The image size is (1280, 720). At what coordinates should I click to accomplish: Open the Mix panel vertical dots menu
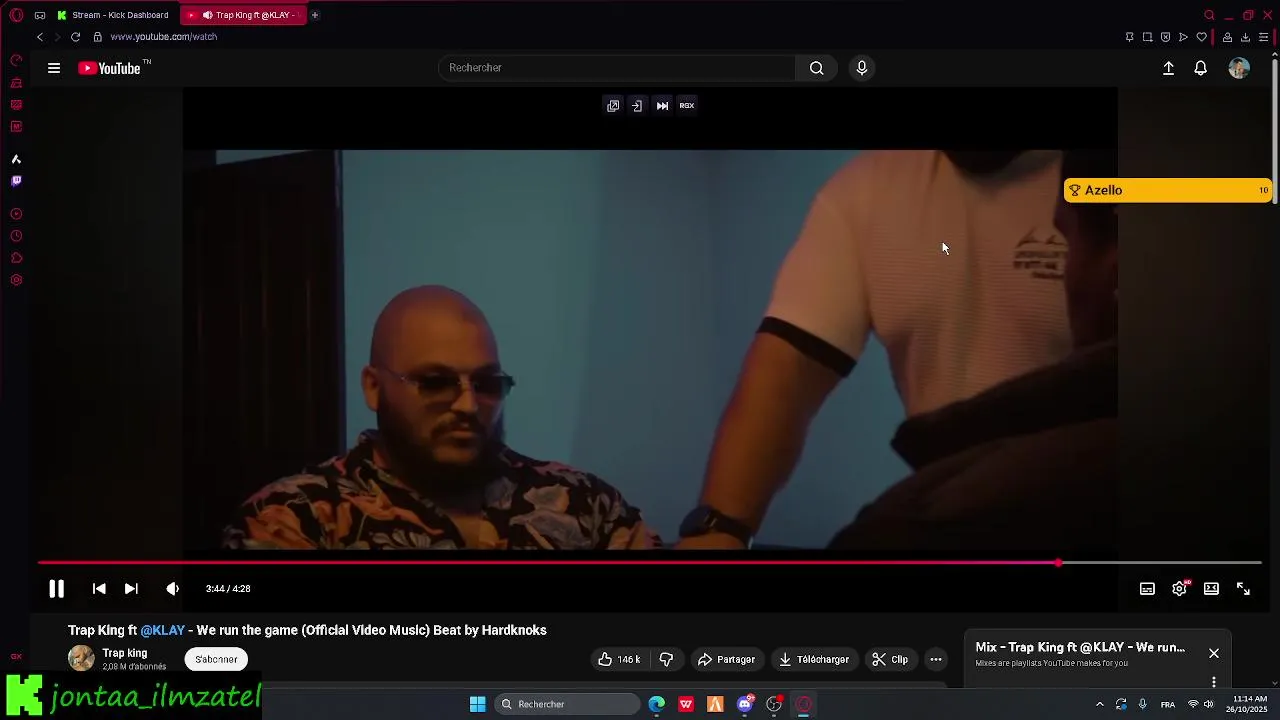1214,682
